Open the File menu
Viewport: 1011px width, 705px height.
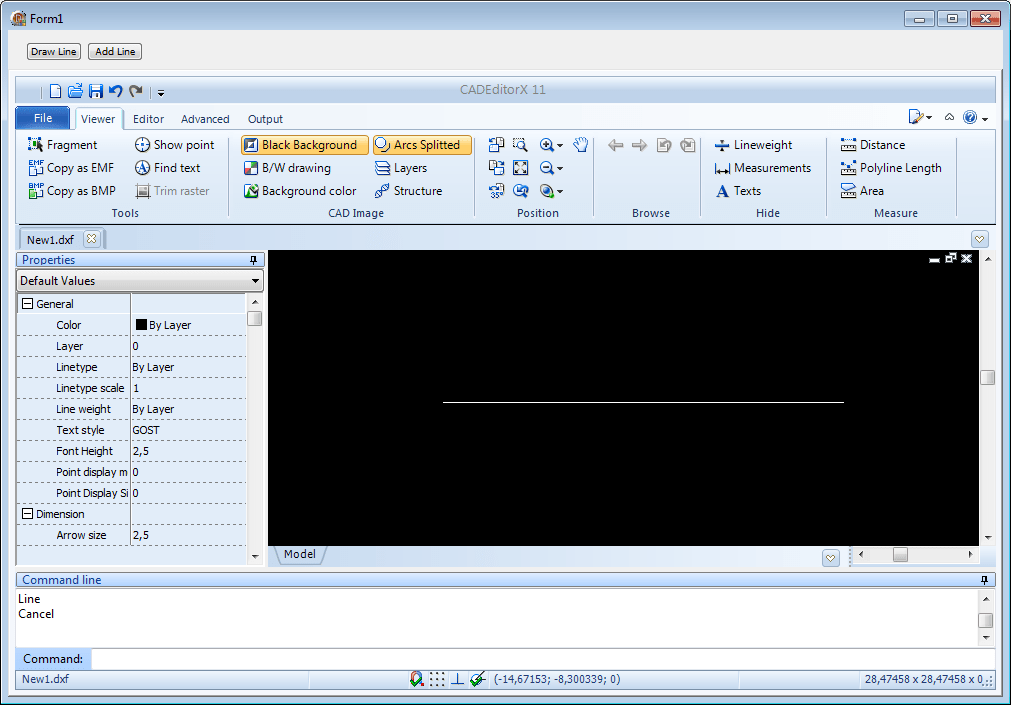tap(43, 118)
